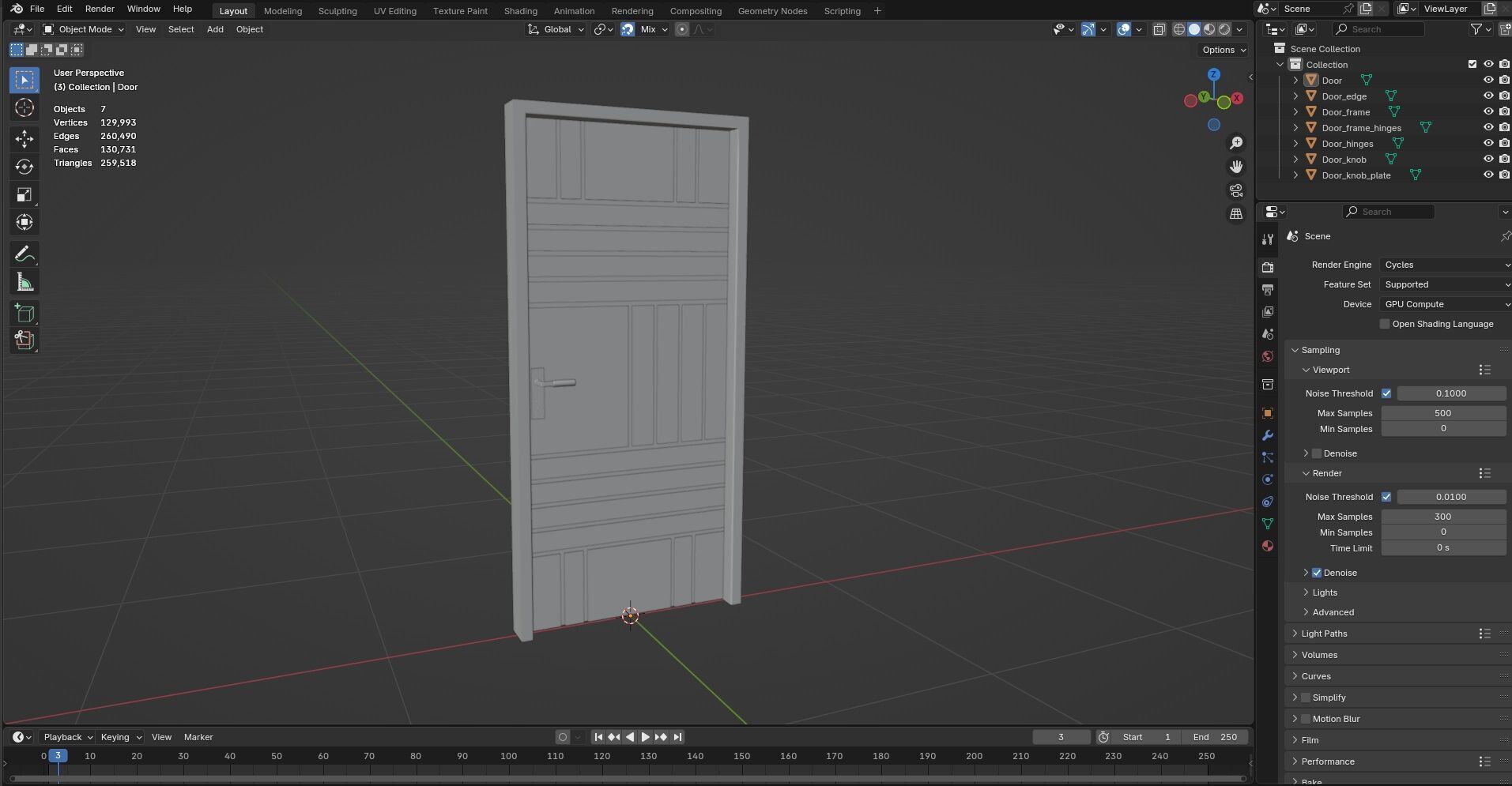Select the Transform tool
Screen dimensions: 1512x786
(25, 222)
